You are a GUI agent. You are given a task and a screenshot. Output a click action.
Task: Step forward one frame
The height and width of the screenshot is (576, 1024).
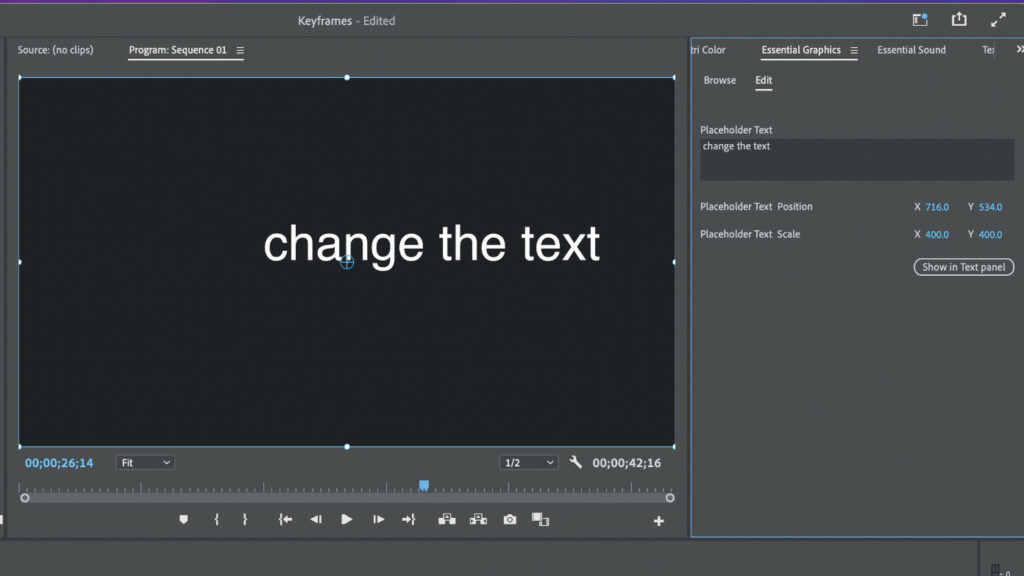point(378,520)
